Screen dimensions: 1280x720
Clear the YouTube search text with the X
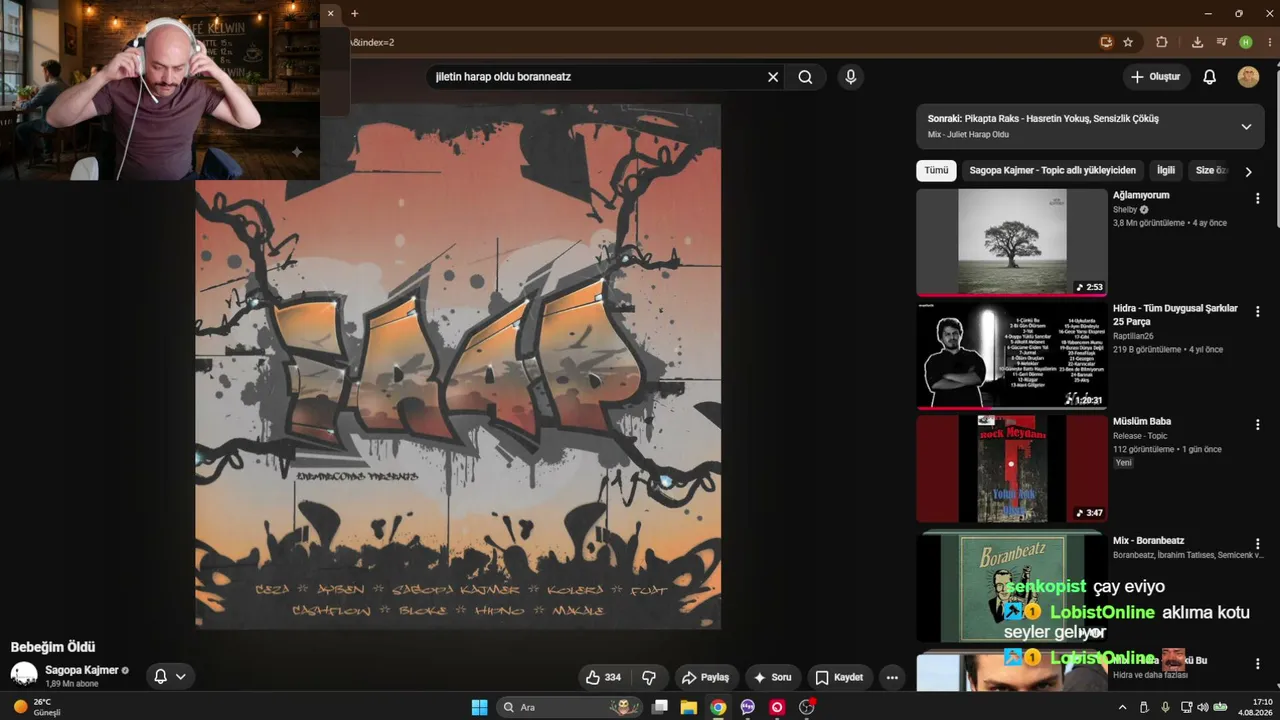773,77
